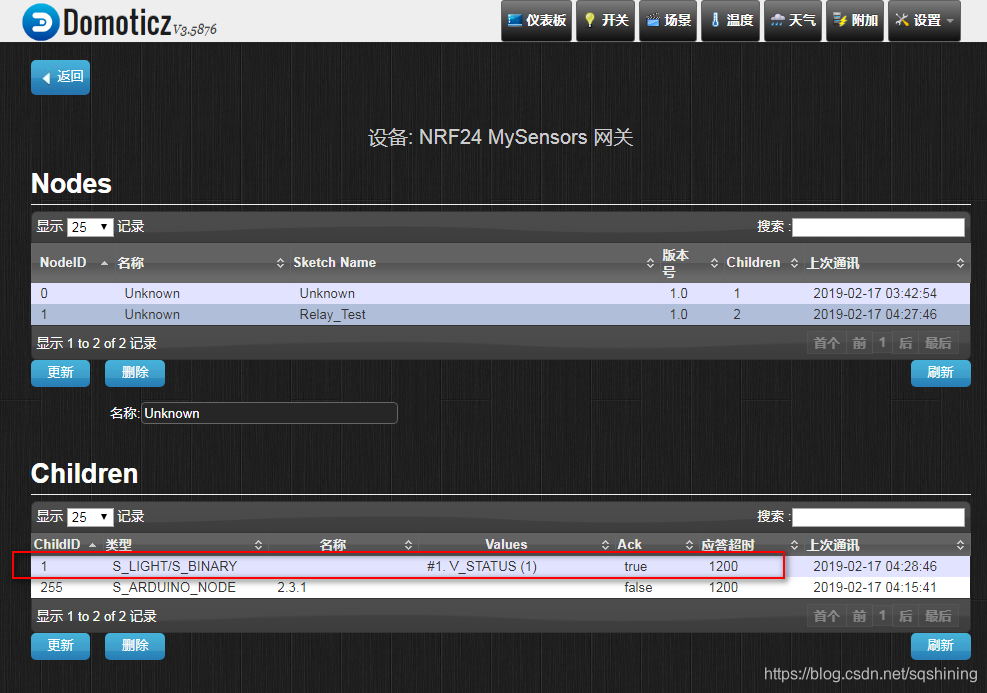
Task: Open the 附加 utility tab
Action: (x=855, y=20)
